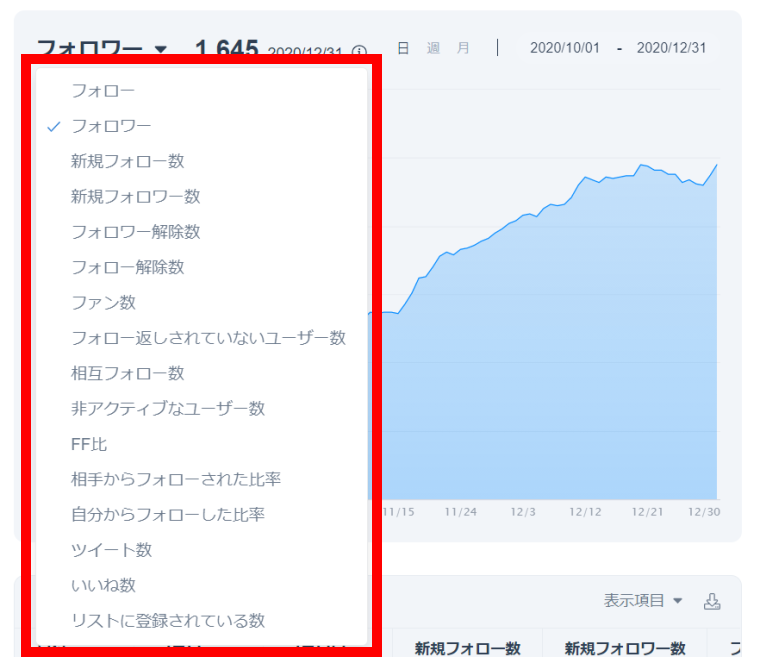Choose 相互フォロー数 from the menu

click(127, 373)
